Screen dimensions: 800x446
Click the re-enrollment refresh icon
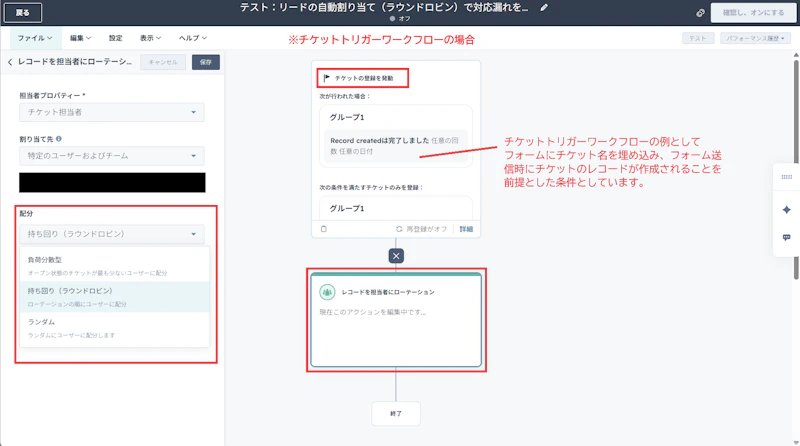(x=399, y=229)
